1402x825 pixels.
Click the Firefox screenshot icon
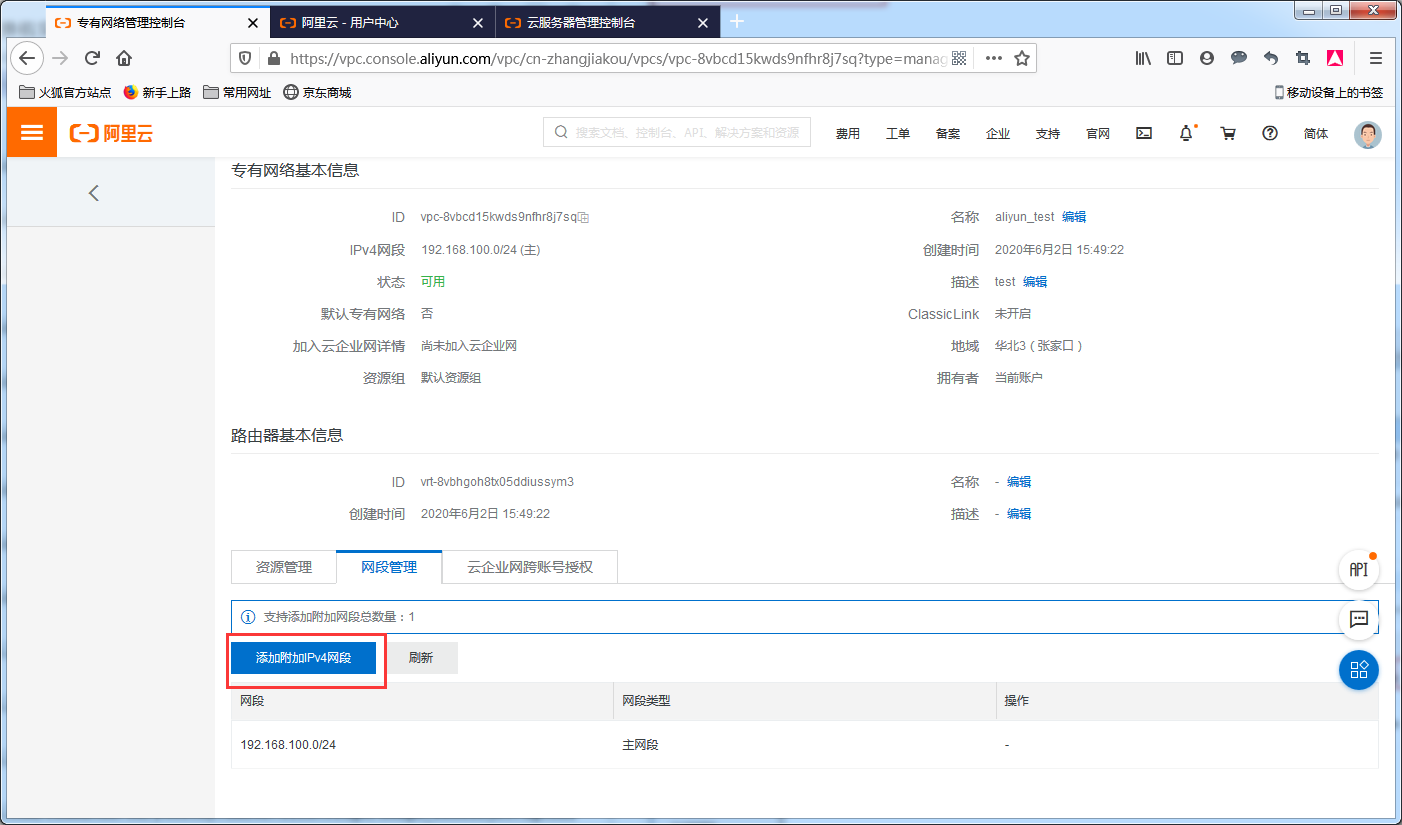coord(1302,58)
